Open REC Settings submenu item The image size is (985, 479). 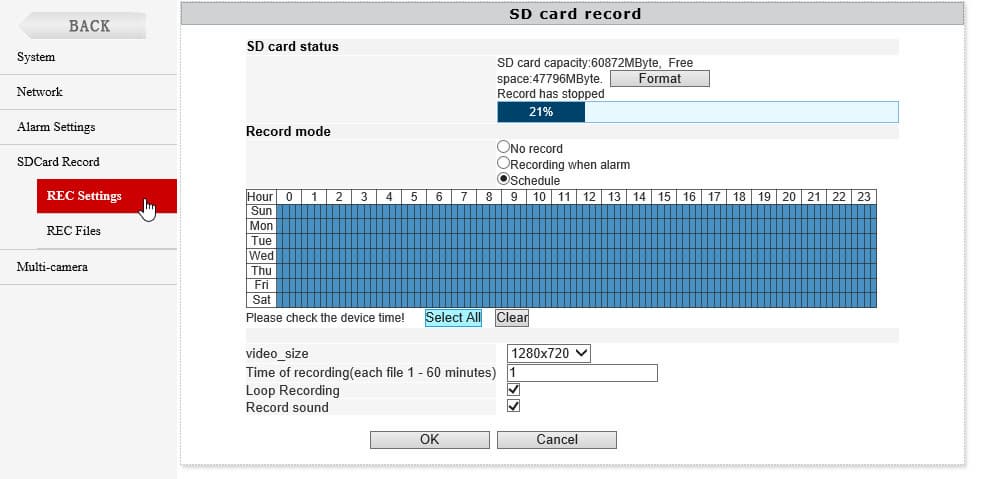tap(107, 196)
